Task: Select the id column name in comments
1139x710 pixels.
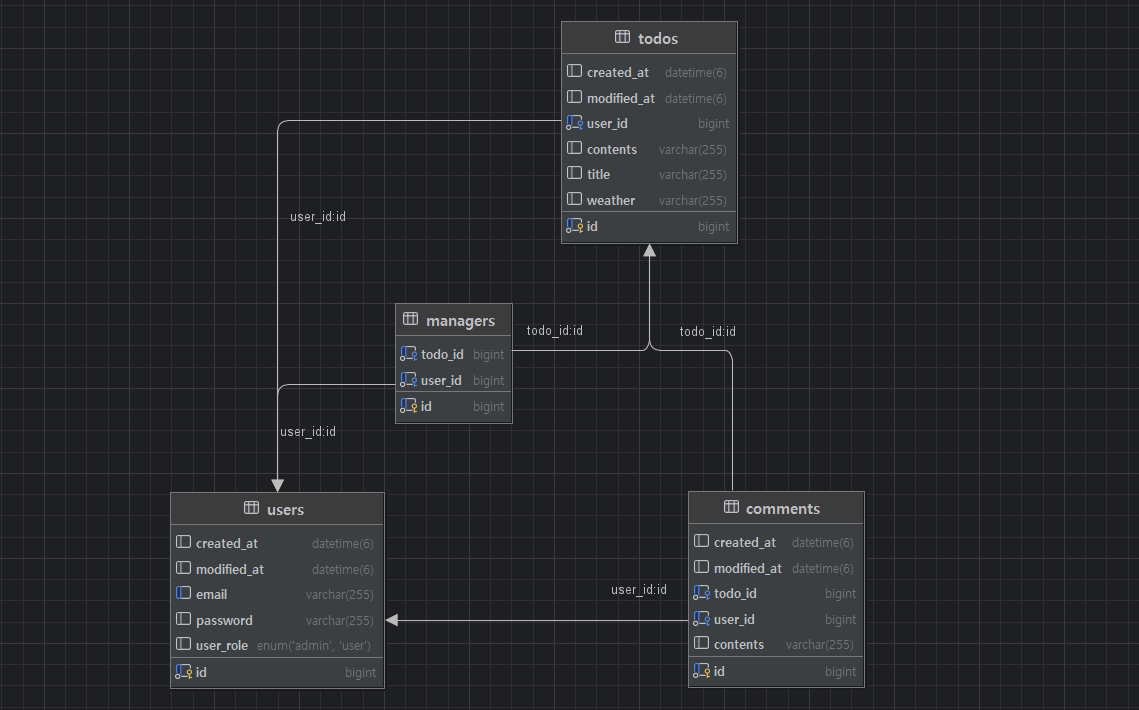Action: 719,671
